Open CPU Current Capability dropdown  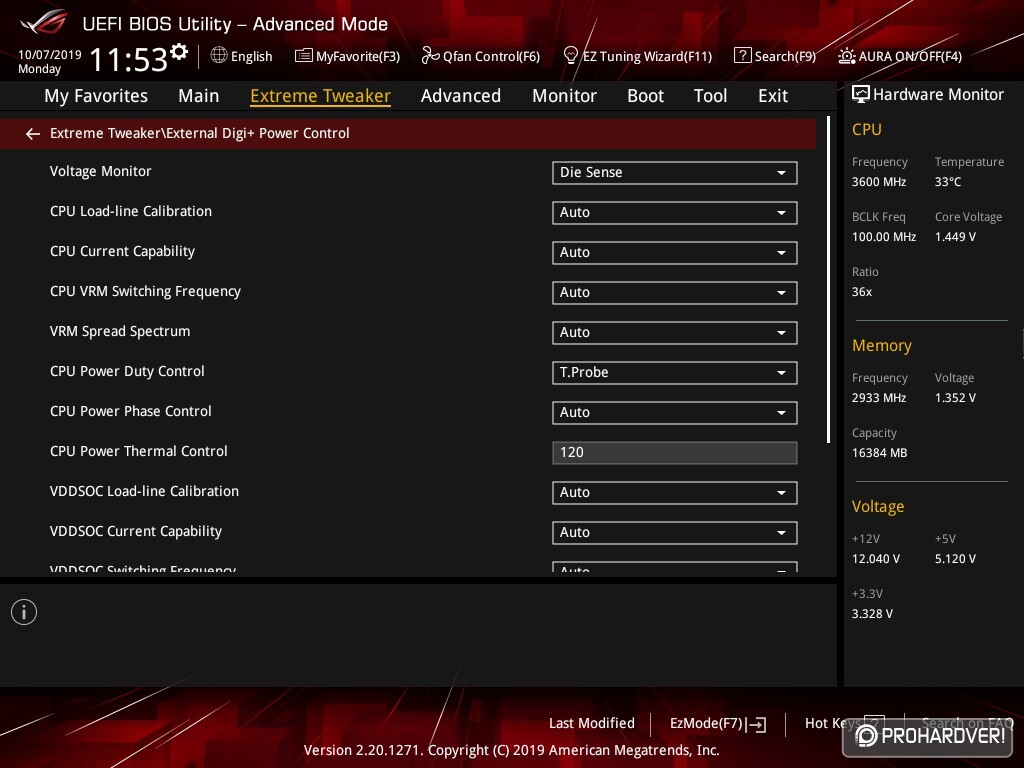tap(675, 252)
